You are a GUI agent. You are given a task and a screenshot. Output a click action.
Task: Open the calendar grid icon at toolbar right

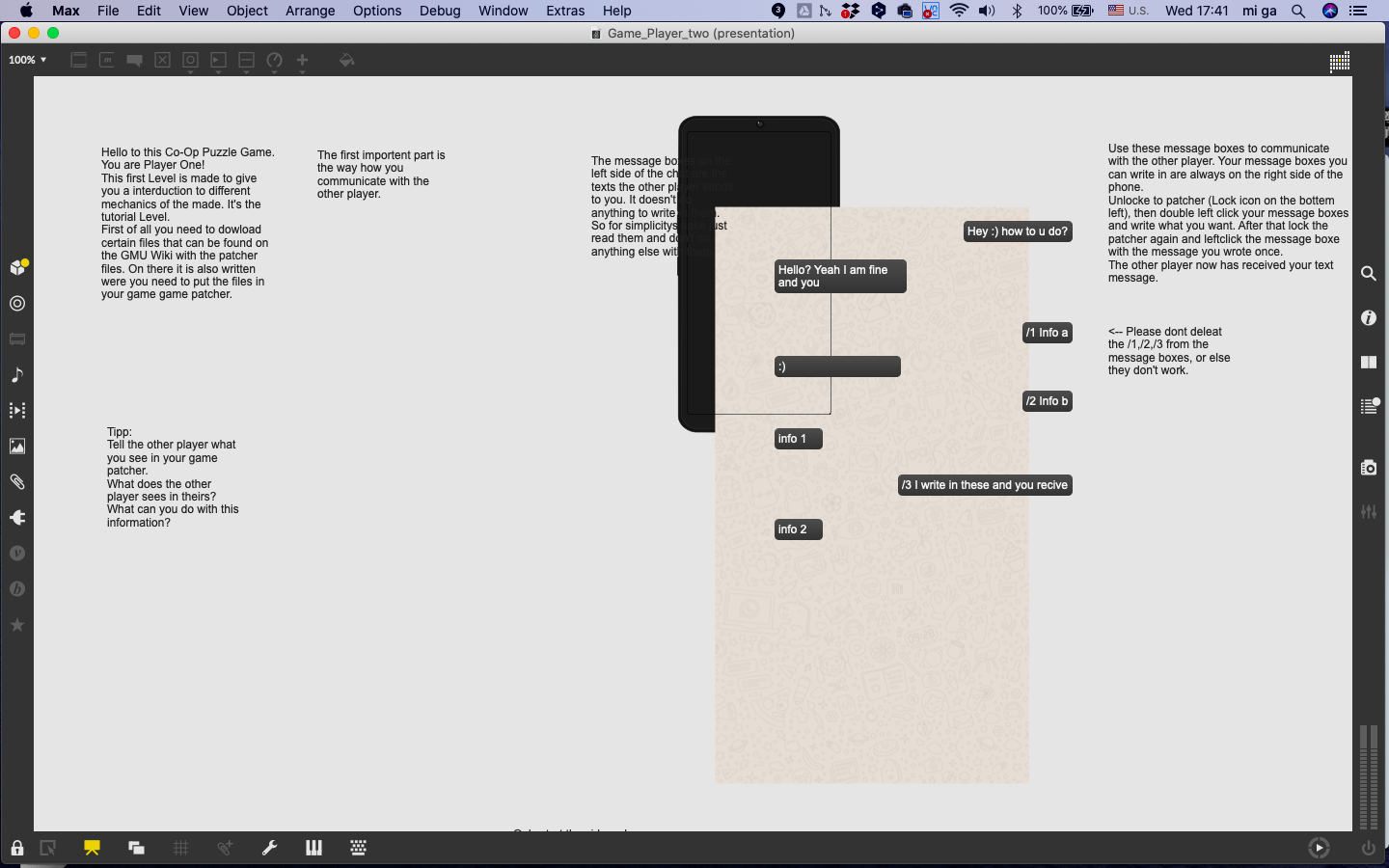pos(1339,63)
